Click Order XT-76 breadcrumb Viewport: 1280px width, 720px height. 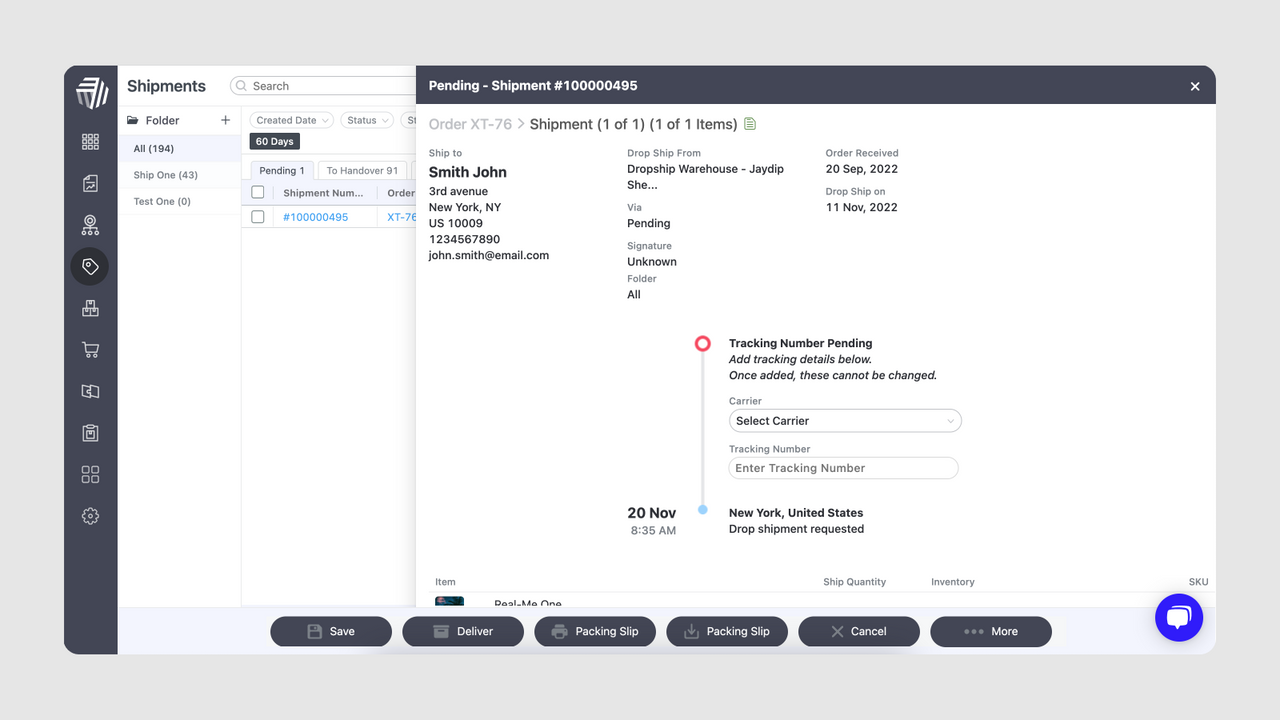click(470, 124)
